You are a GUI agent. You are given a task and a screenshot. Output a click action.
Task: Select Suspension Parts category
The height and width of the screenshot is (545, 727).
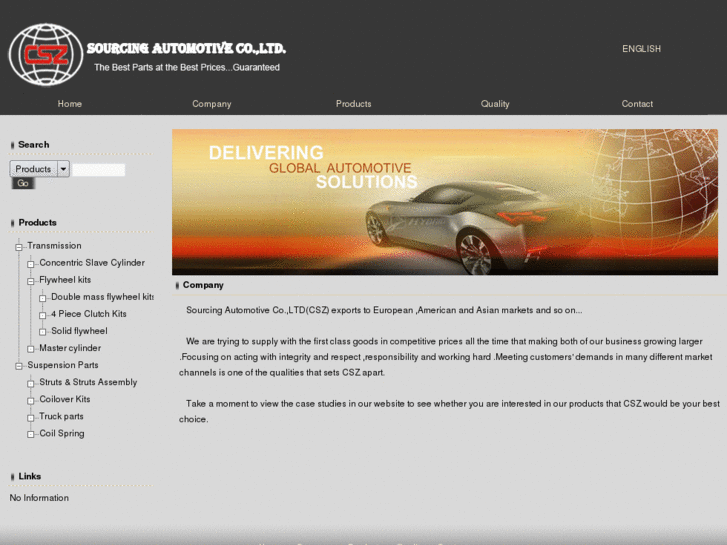click(63, 365)
